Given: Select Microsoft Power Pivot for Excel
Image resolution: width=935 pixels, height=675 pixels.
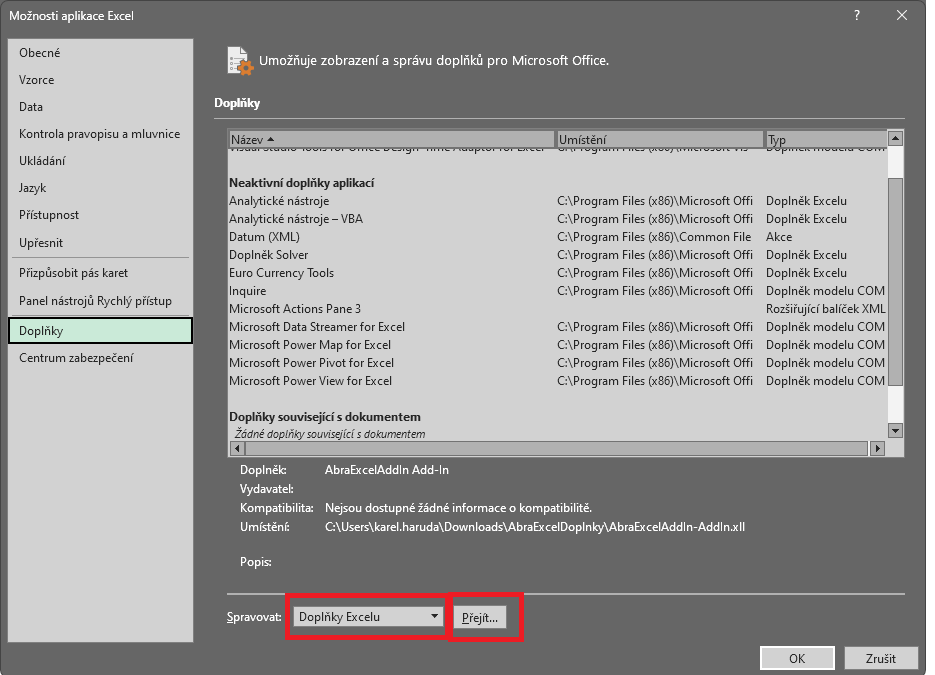Looking at the screenshot, I should click(557, 363).
